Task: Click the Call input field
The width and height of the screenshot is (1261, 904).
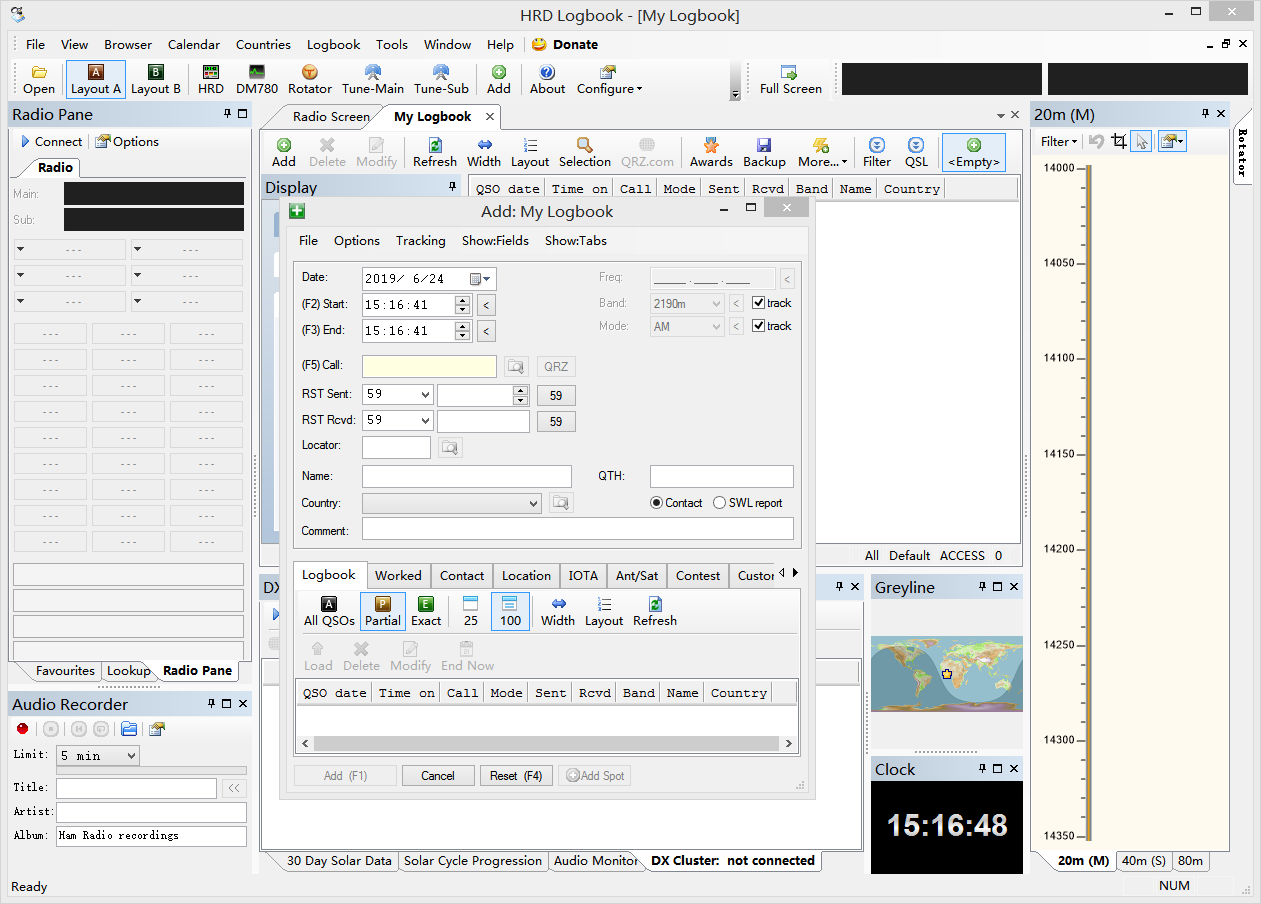Action: (x=429, y=367)
